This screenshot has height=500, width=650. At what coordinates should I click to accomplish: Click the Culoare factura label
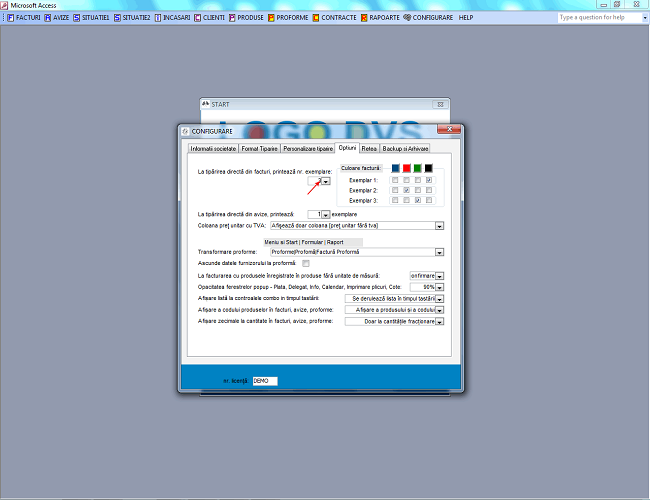pos(360,168)
